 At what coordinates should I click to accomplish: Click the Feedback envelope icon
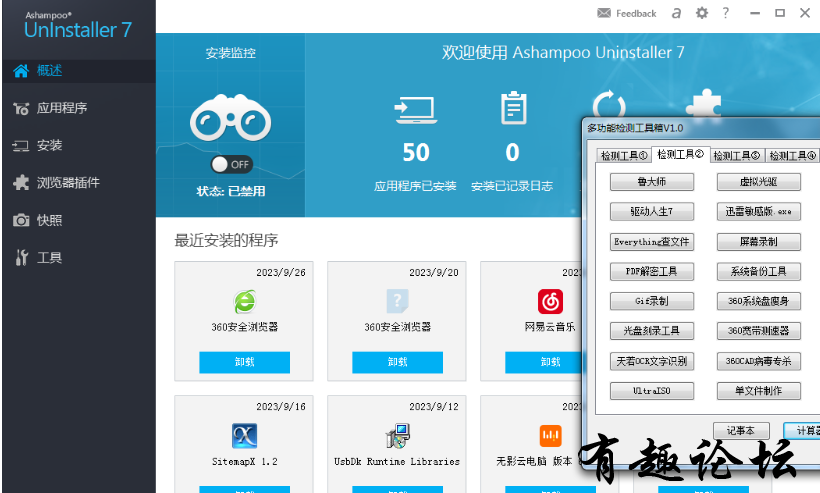[604, 13]
